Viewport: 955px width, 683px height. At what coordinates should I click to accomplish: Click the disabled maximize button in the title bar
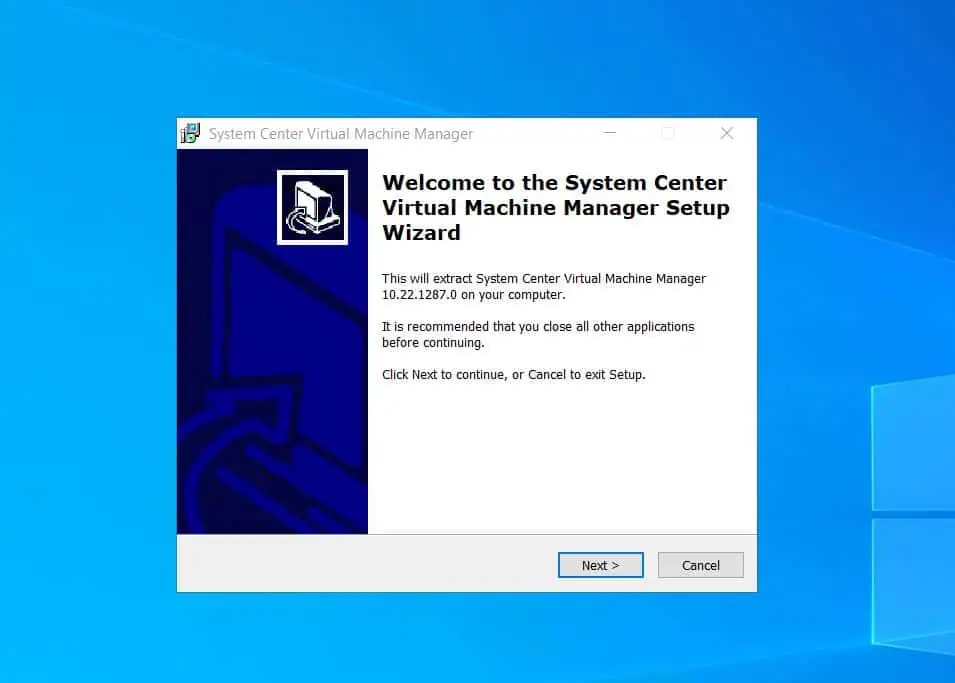pyautogui.click(x=668, y=133)
